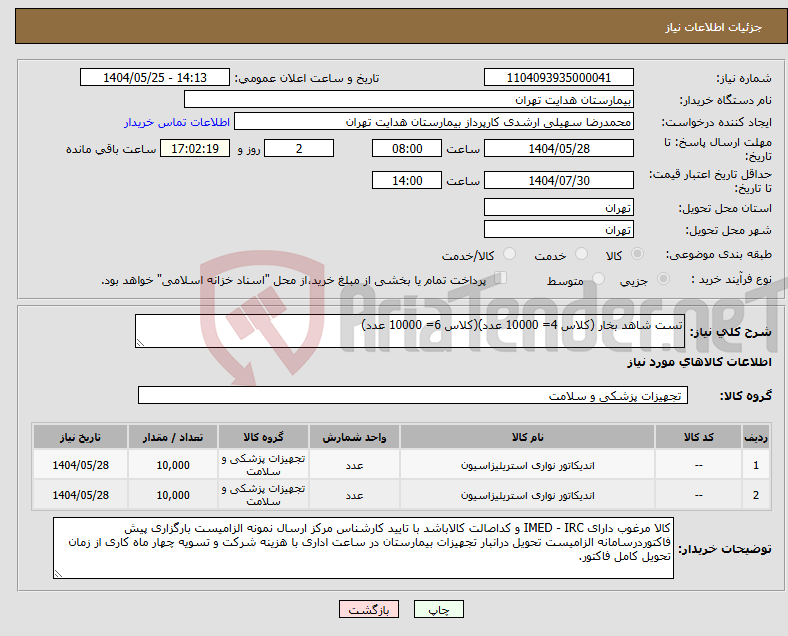788x636 pixels.
Task: Click the گروه کالا field تجهیزات پزشکی و سلامت
Action: (413, 395)
